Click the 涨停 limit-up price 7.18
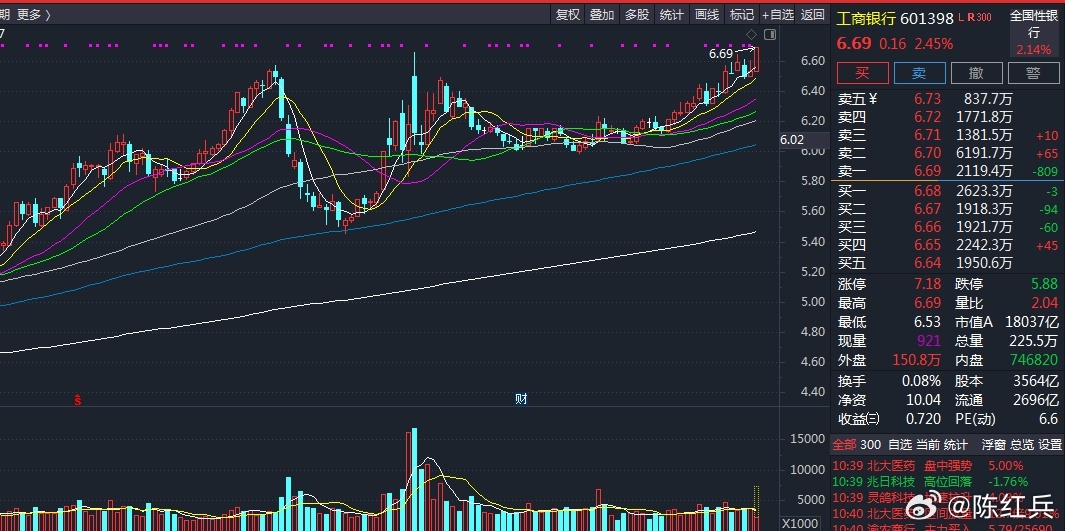The image size is (1065, 531). point(927,284)
